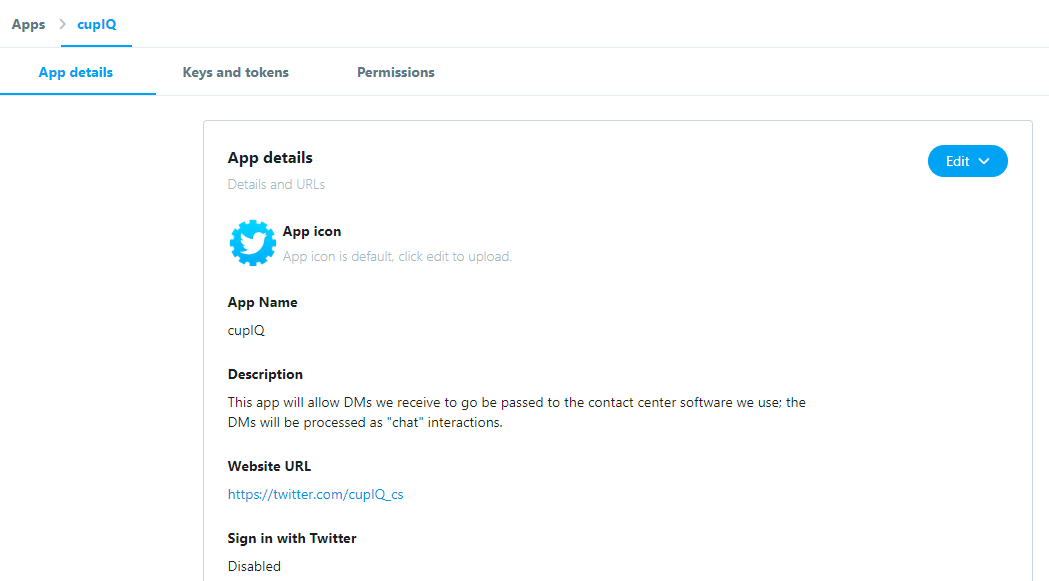Switch to the App details tab
Image resolution: width=1049 pixels, height=581 pixels.
(76, 72)
